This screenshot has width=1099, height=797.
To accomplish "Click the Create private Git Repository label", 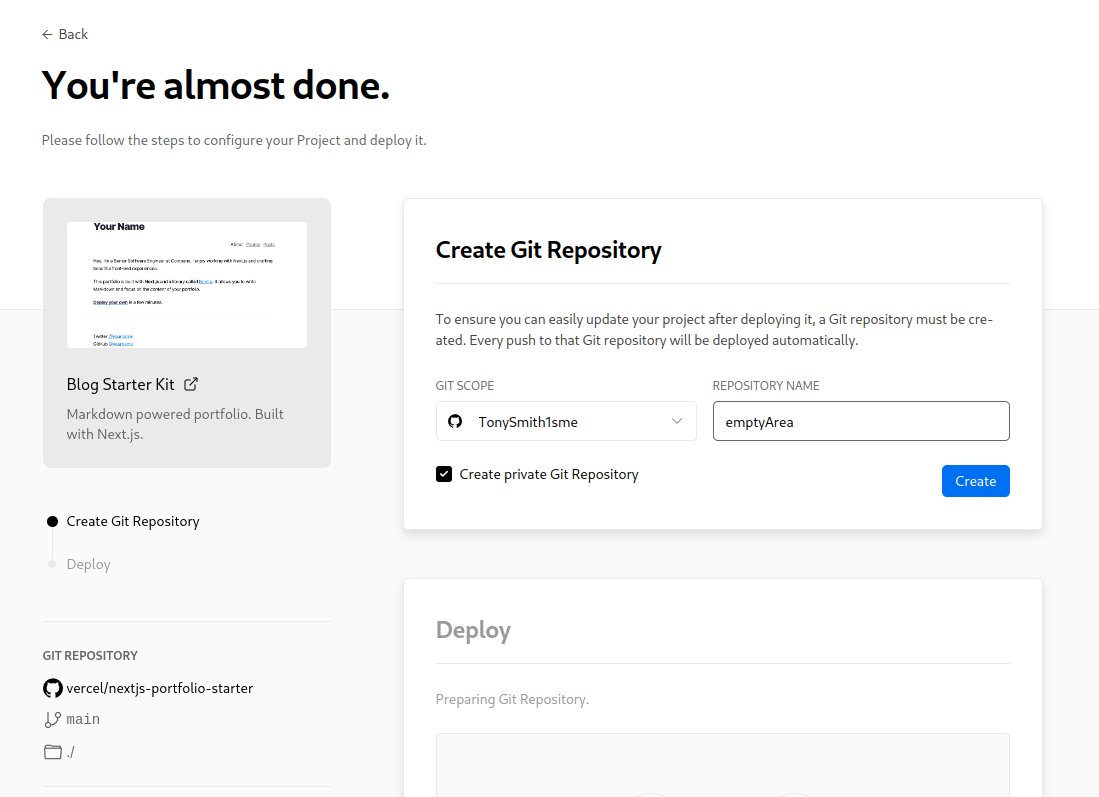I will 548,474.
